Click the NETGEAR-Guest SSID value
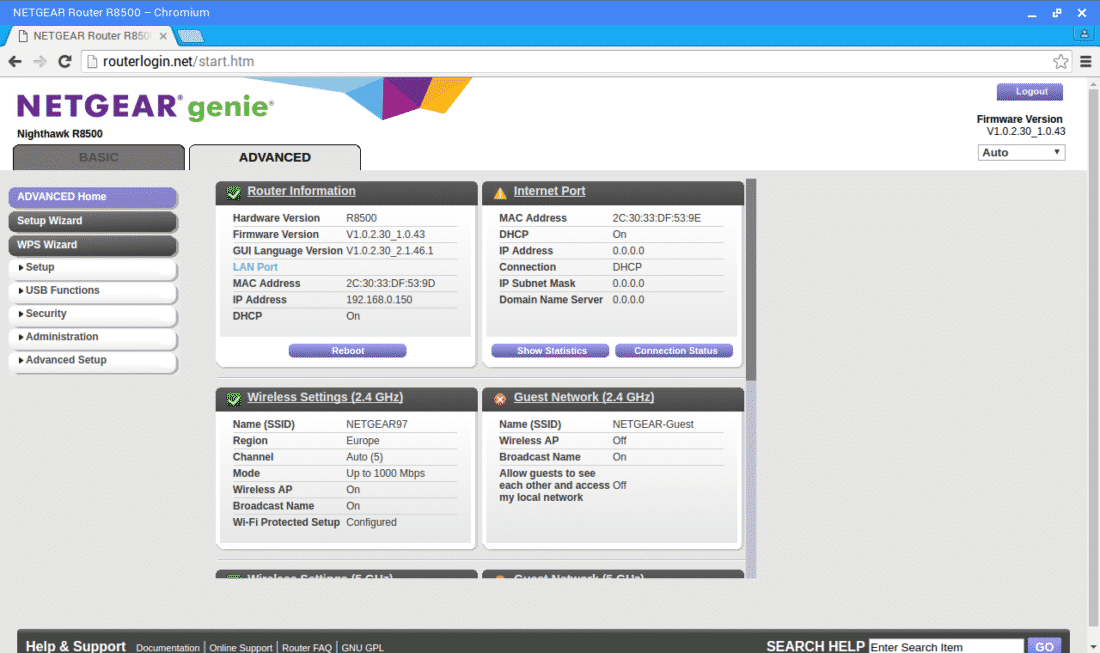 pos(652,424)
